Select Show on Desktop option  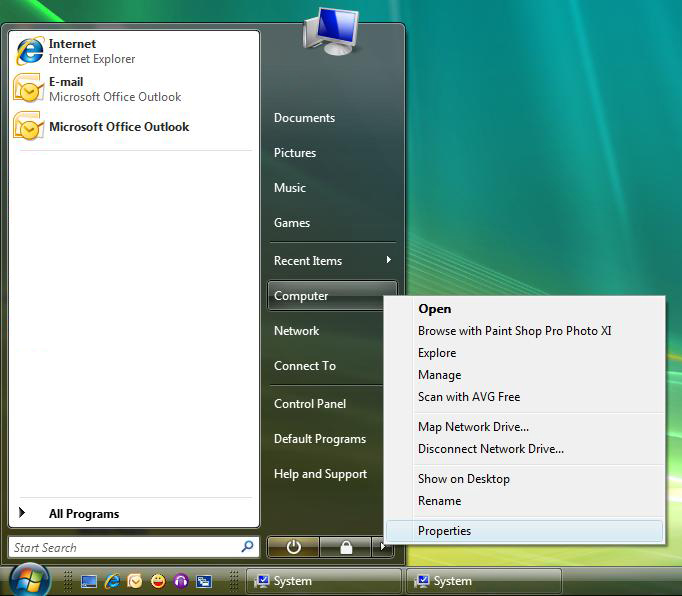click(525, 479)
